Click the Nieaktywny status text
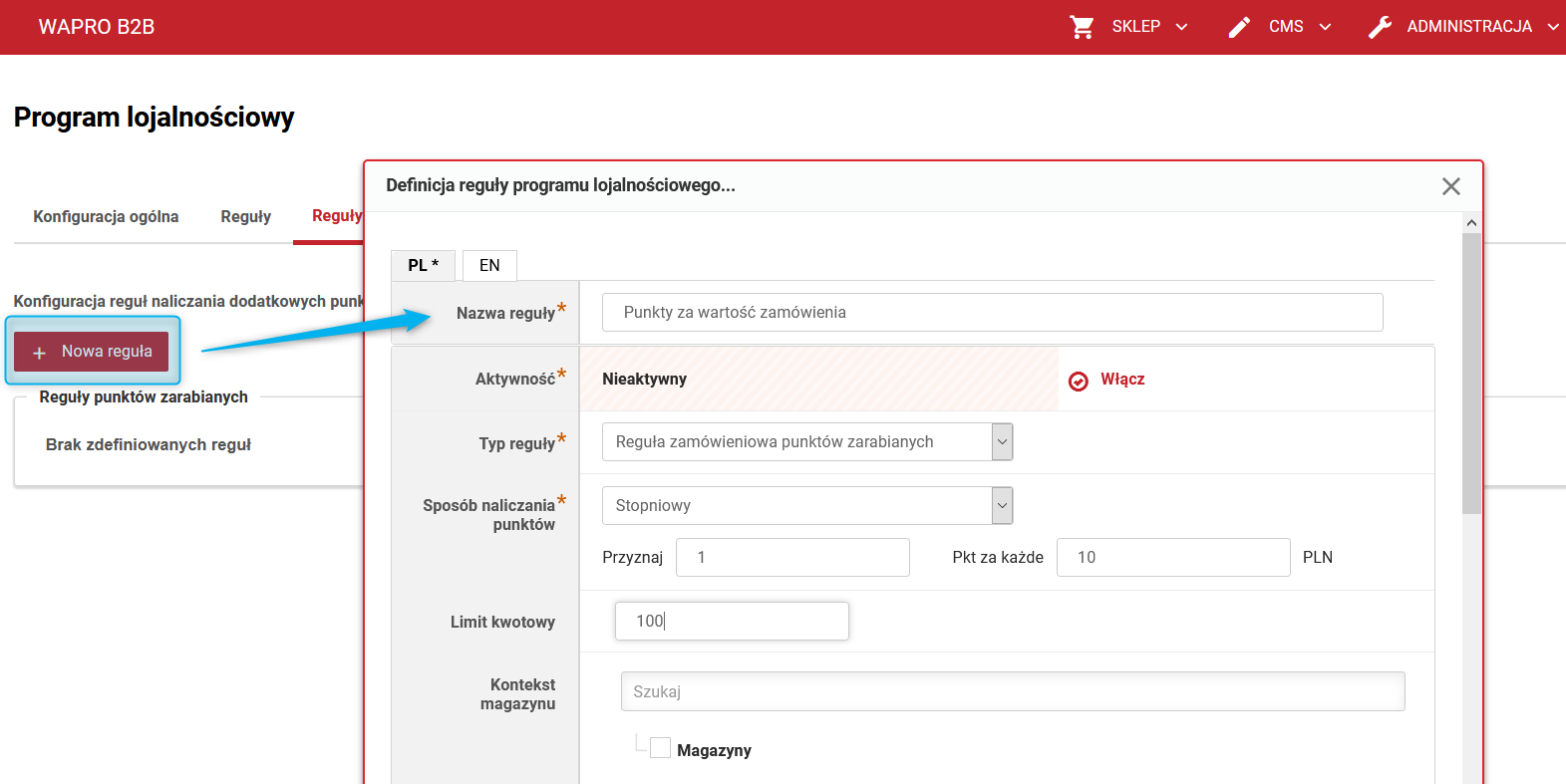The width and height of the screenshot is (1566, 784). point(645,380)
